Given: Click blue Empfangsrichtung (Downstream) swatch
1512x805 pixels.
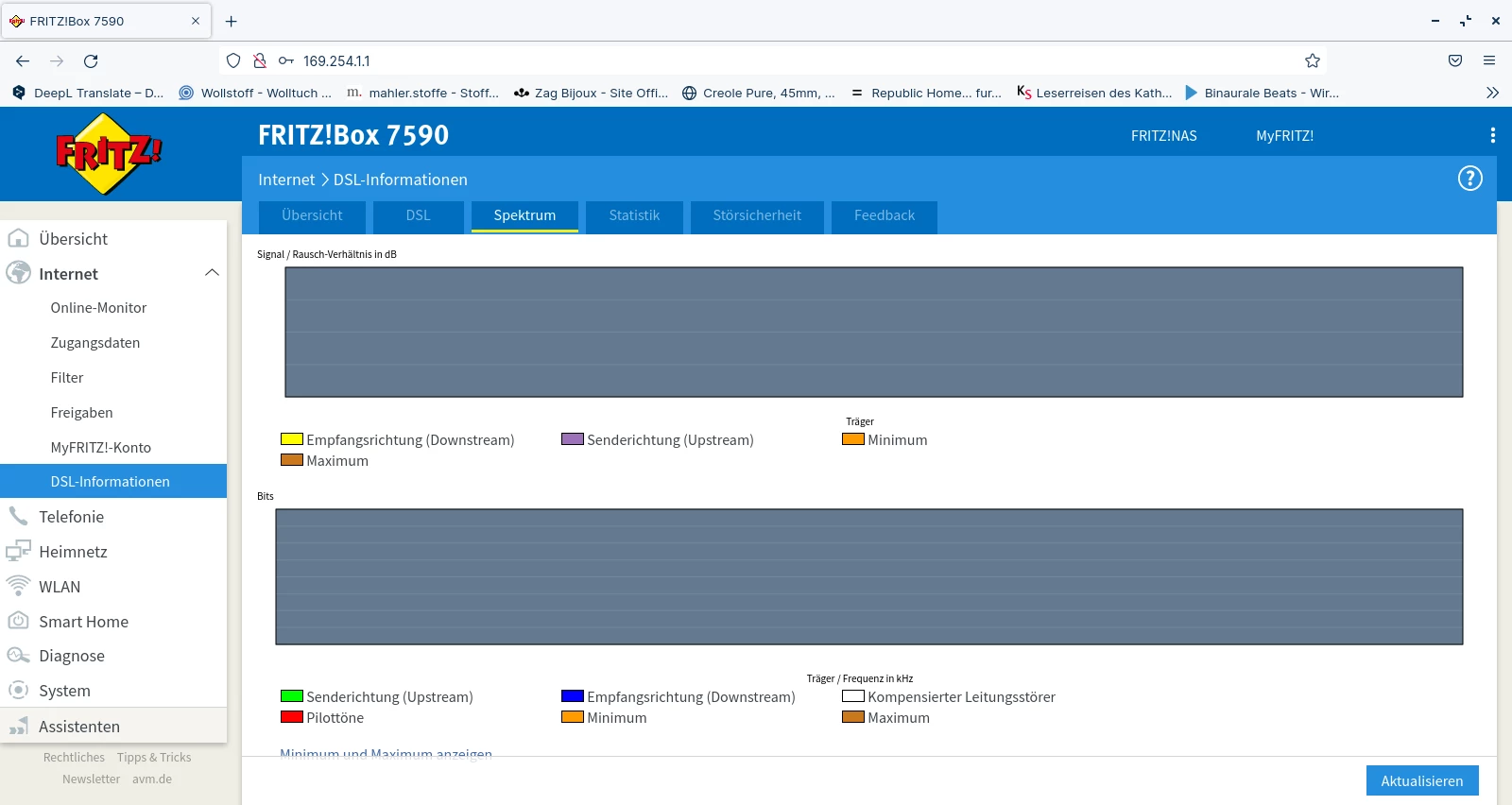Looking at the screenshot, I should tap(573, 696).
